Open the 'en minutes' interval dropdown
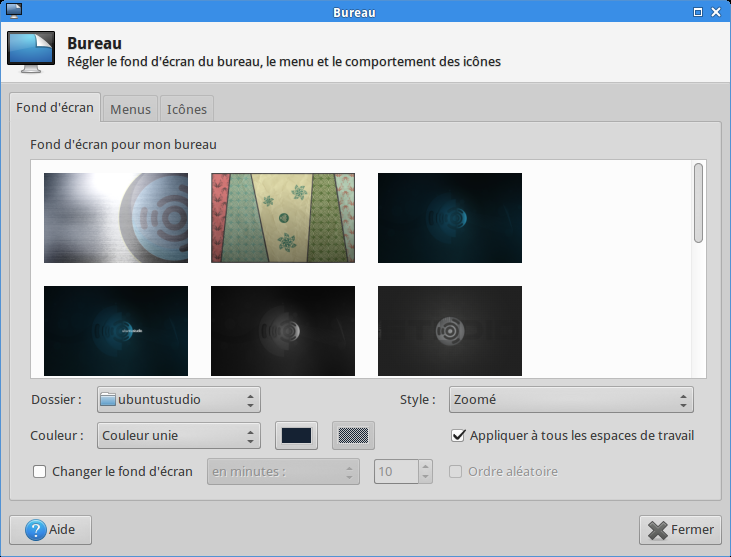This screenshot has height=557, width=731. [283, 471]
